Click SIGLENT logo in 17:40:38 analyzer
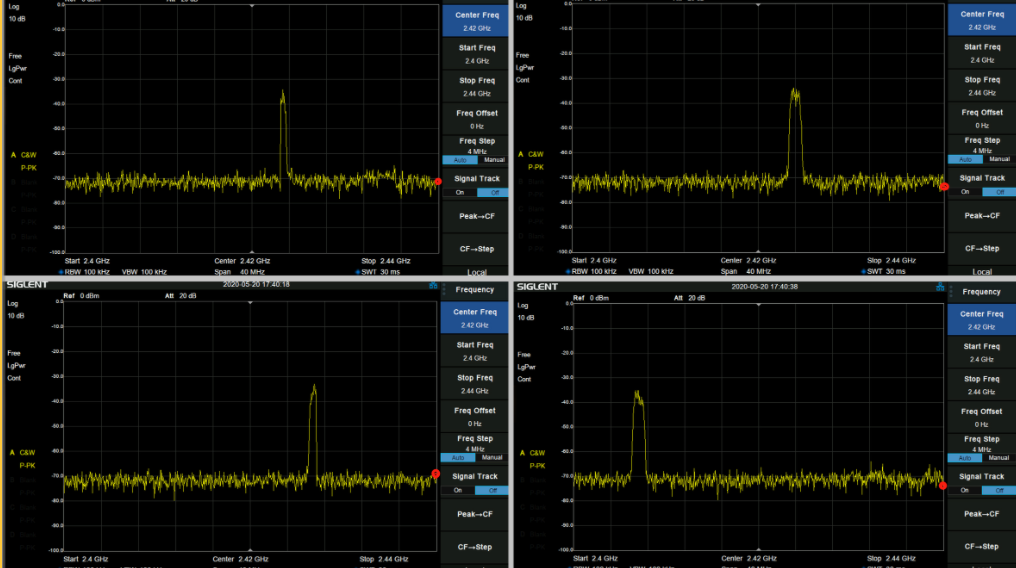The width and height of the screenshot is (1016, 568). point(537,286)
